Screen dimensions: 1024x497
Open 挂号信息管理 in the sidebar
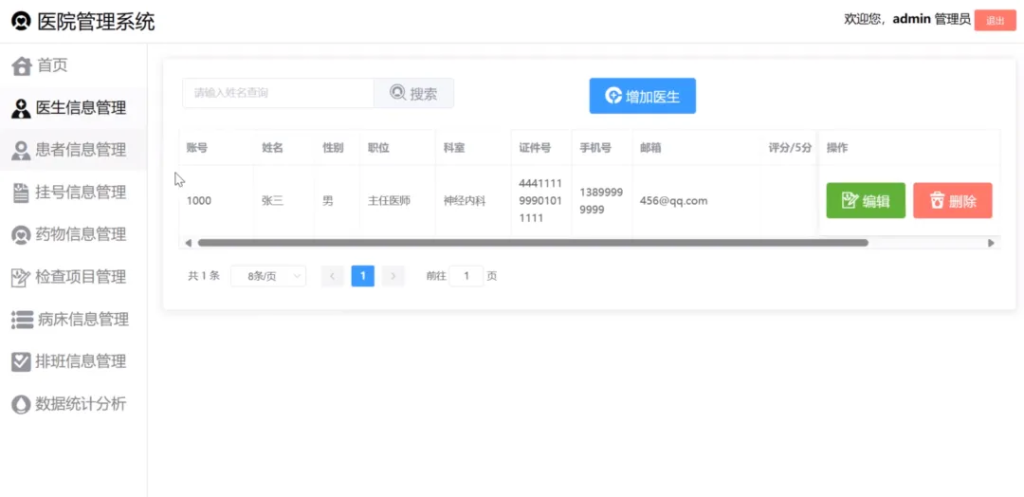point(74,193)
